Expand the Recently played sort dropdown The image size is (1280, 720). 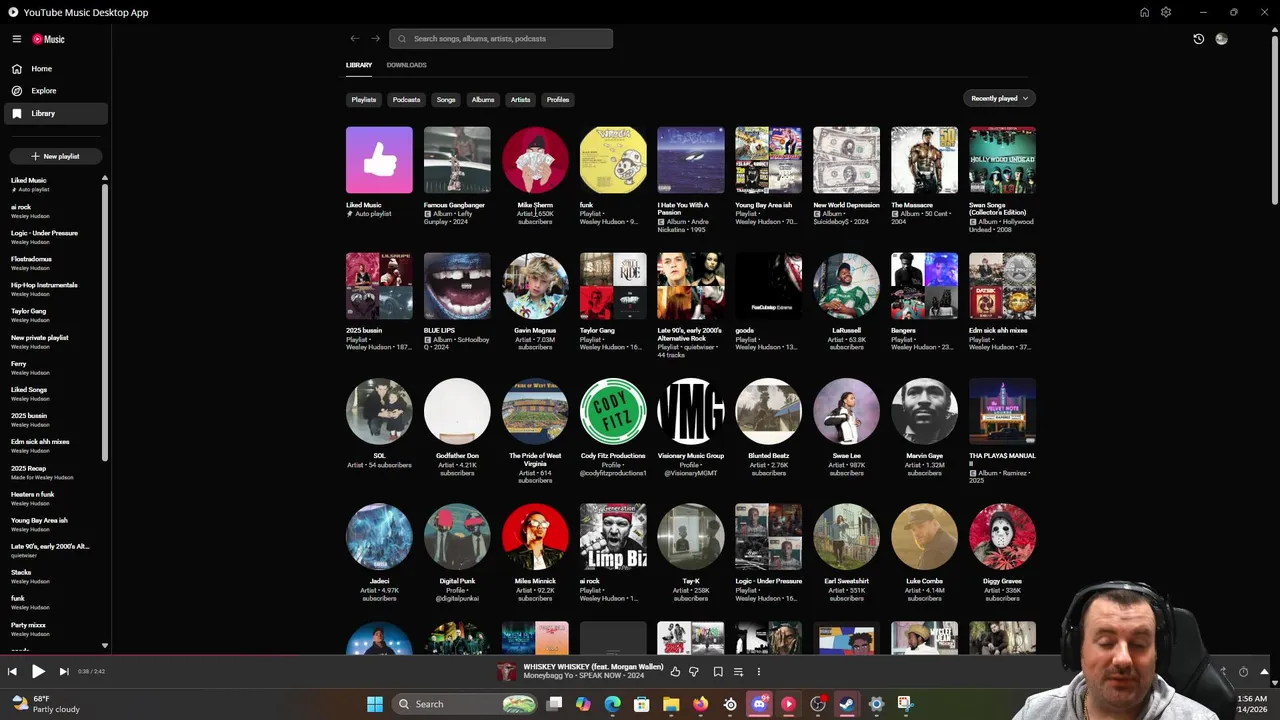(x=1000, y=98)
